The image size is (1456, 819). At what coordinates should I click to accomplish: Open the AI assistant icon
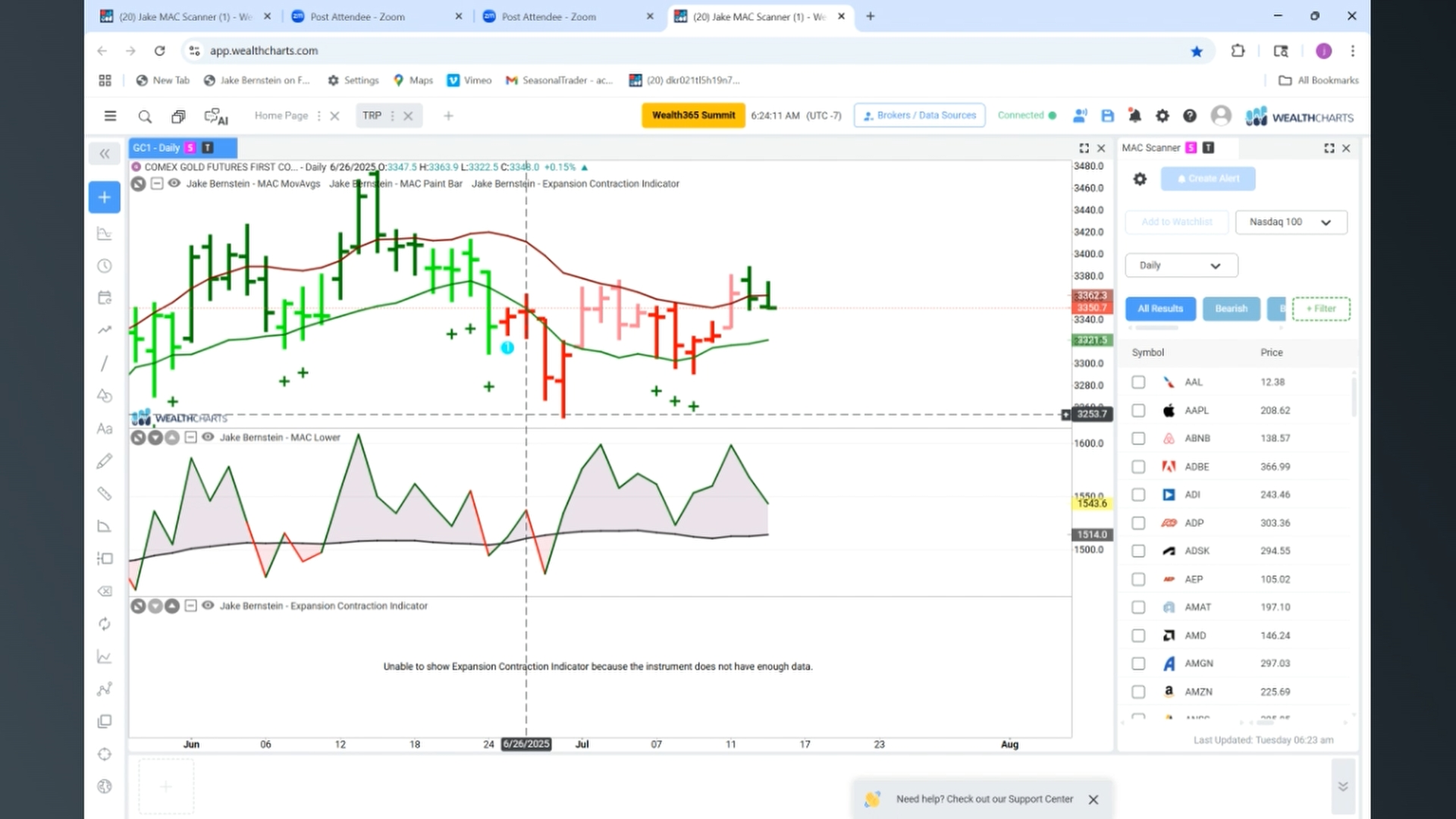click(216, 116)
